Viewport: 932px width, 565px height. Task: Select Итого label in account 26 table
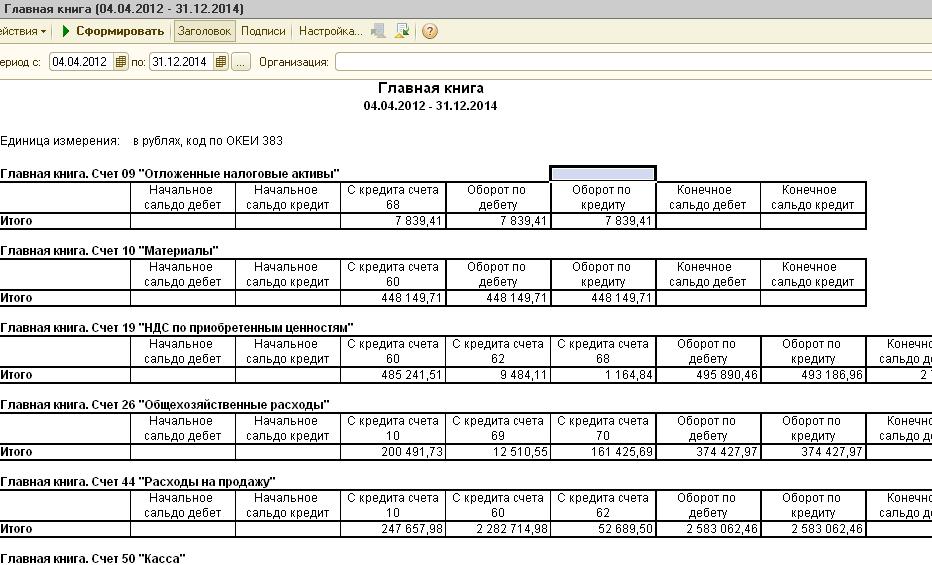(17, 452)
